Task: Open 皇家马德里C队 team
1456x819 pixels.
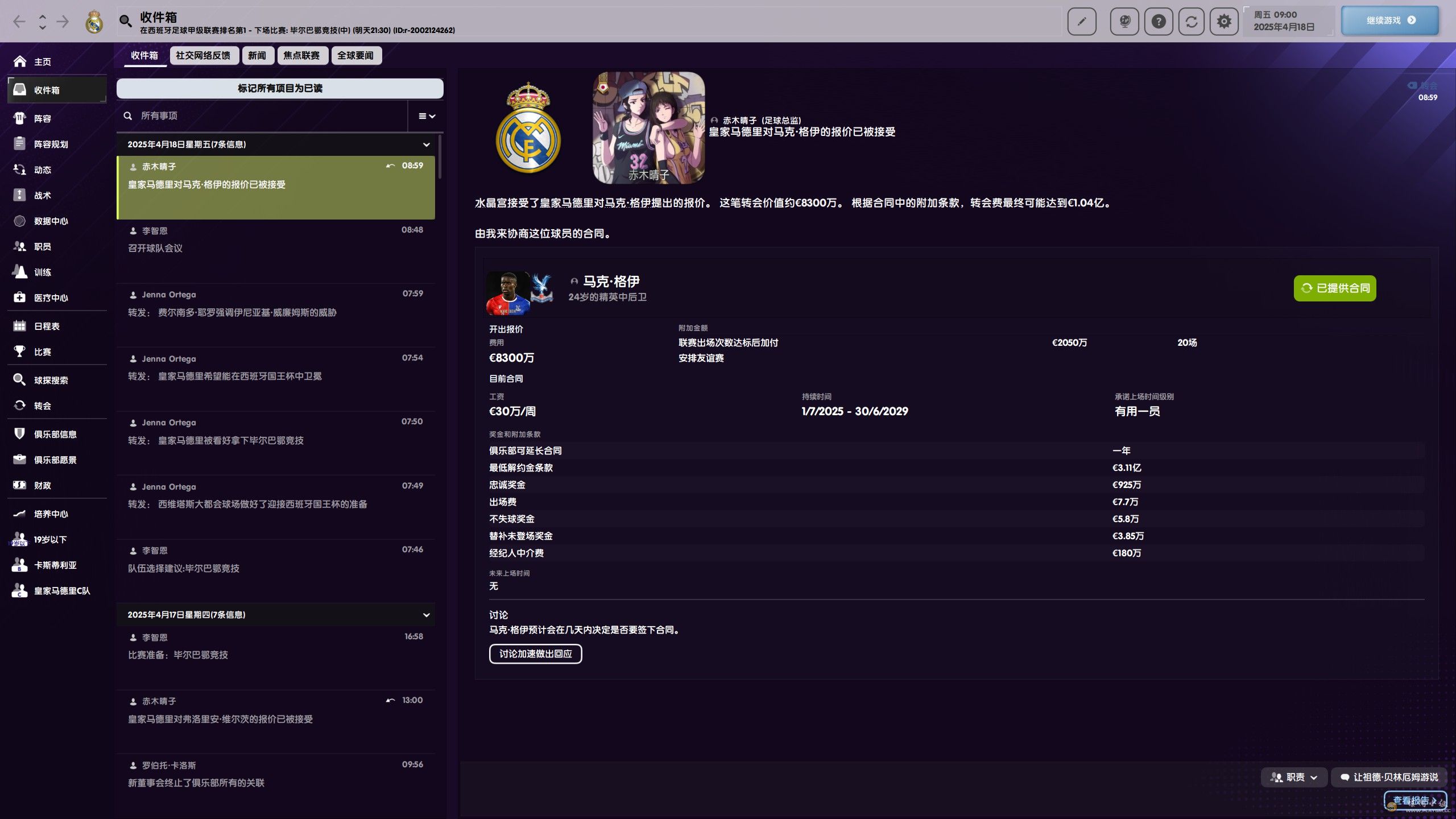Action: coord(57,590)
